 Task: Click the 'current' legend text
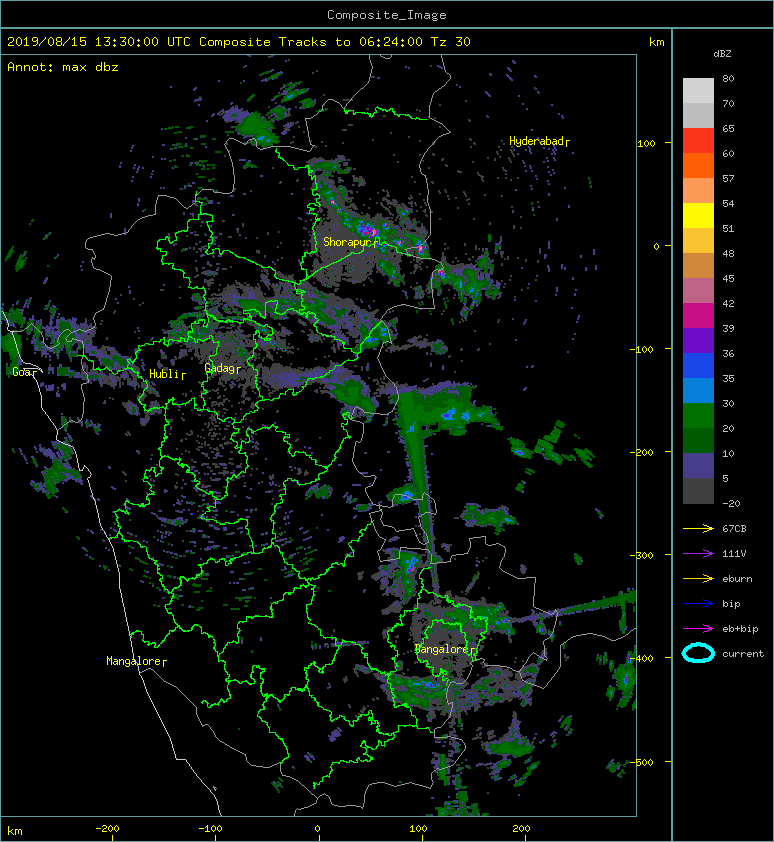[743, 654]
